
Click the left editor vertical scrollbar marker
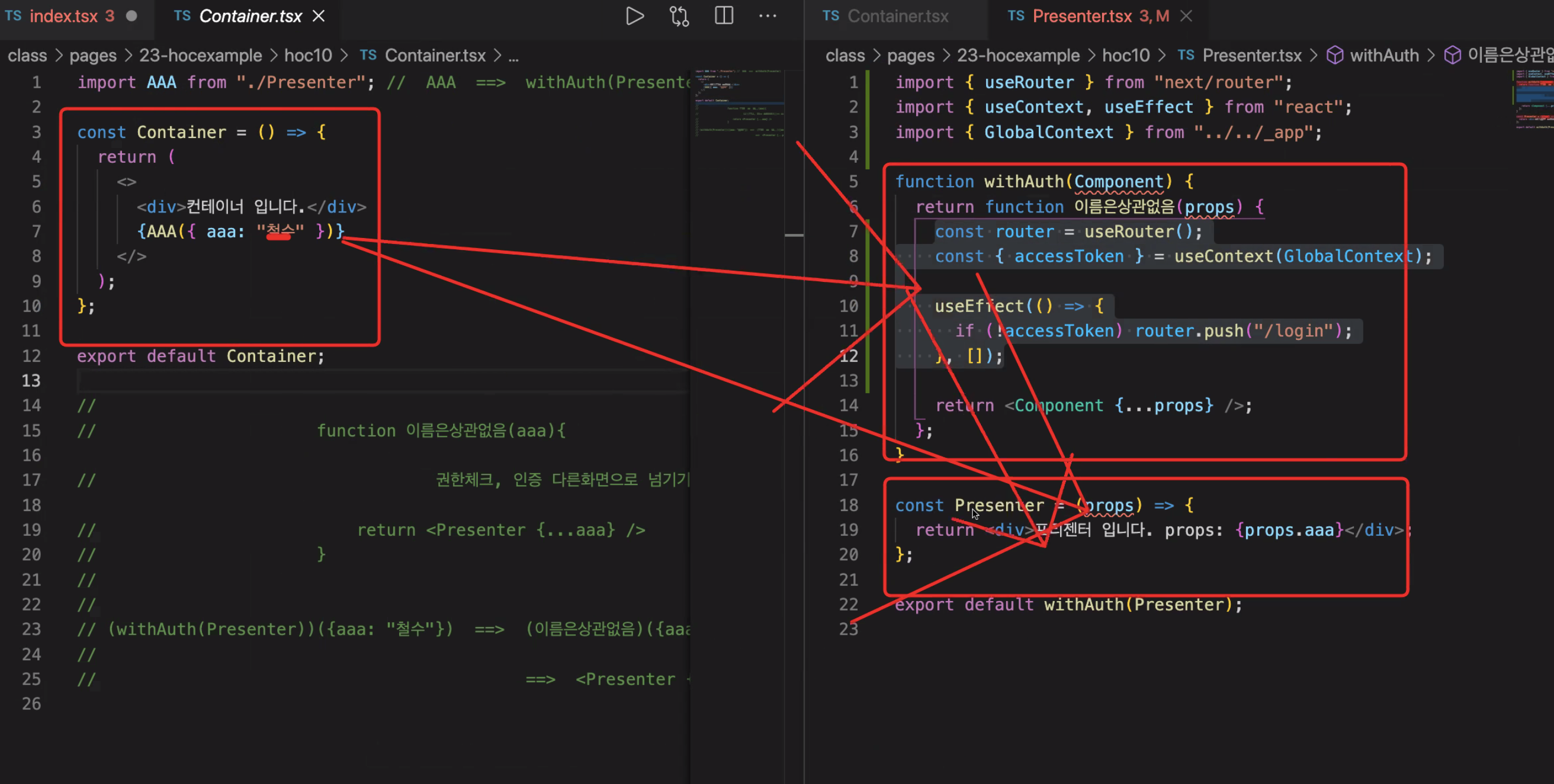click(x=794, y=235)
